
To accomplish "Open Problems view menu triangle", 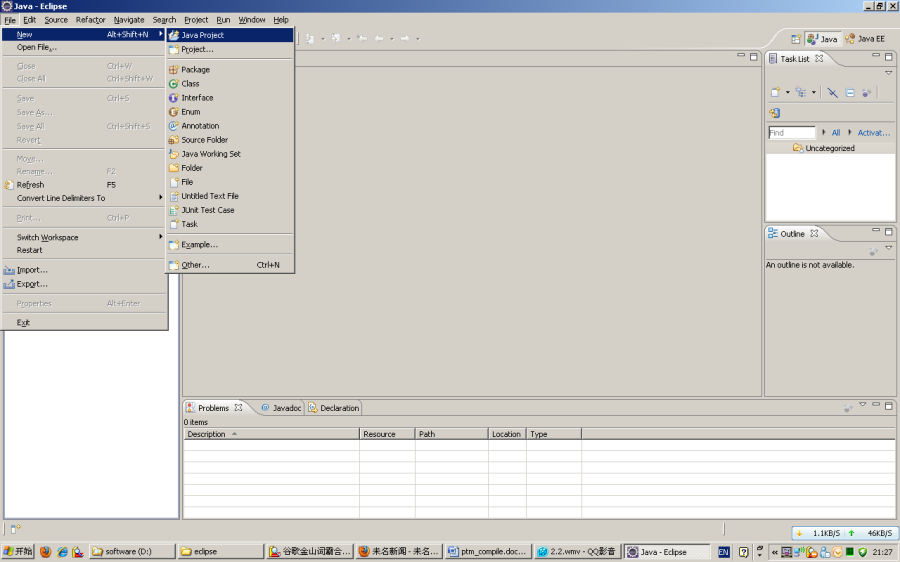I will 863,405.
